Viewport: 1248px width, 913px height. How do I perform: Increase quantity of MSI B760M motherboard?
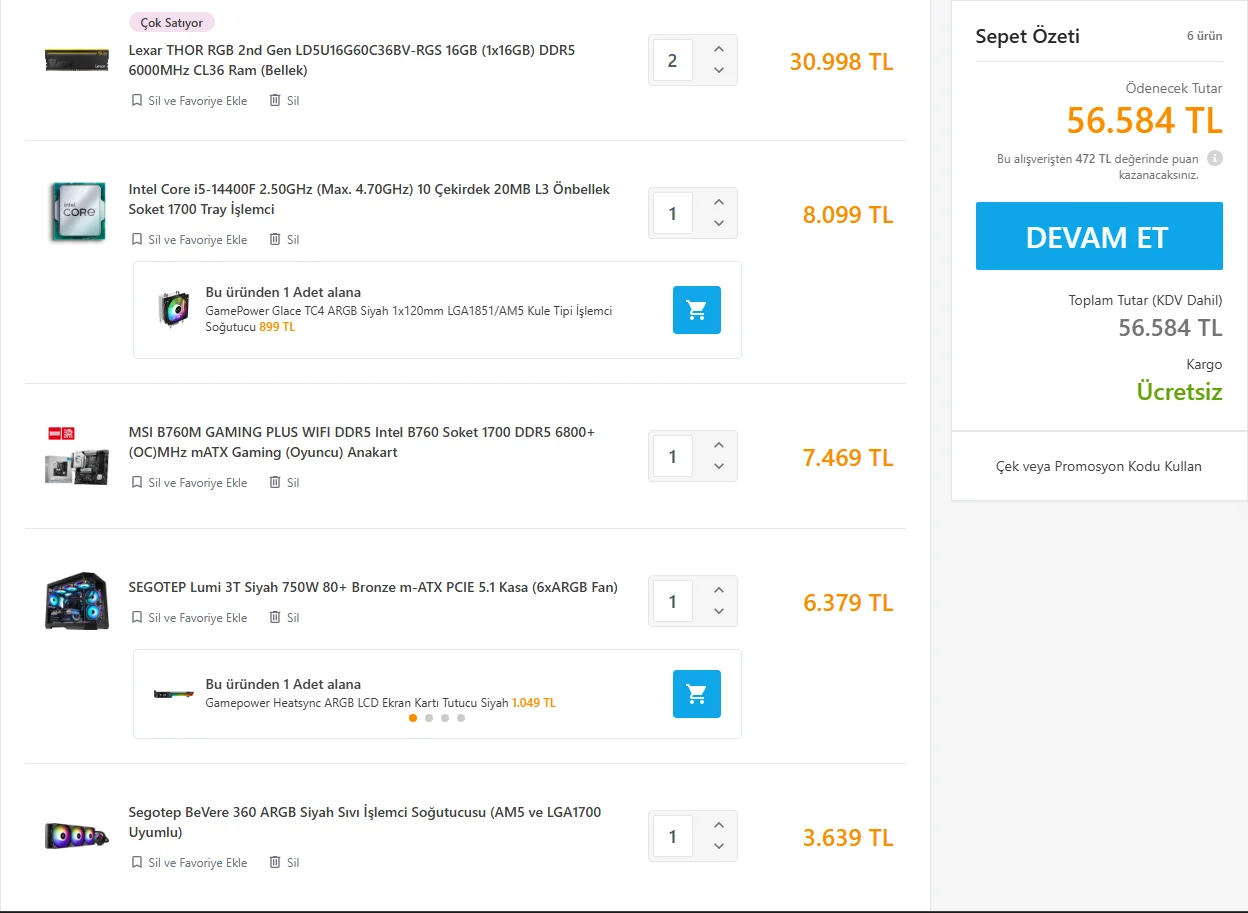tap(718, 445)
